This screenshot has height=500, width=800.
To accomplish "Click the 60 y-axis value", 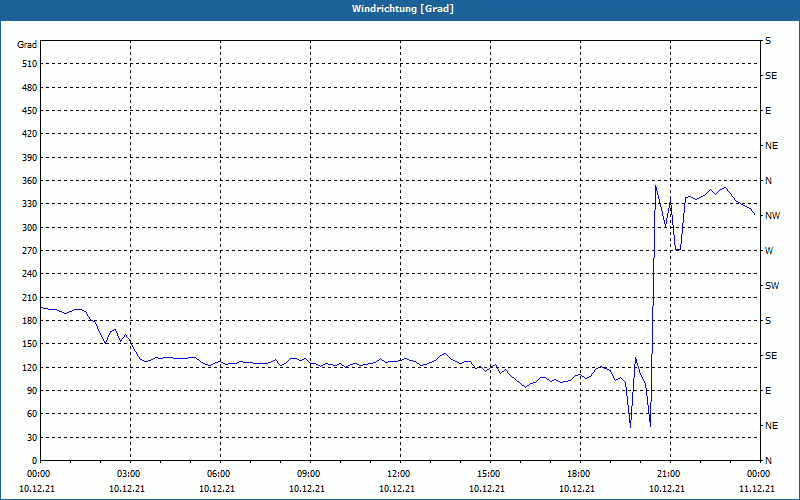I will (32, 414).
